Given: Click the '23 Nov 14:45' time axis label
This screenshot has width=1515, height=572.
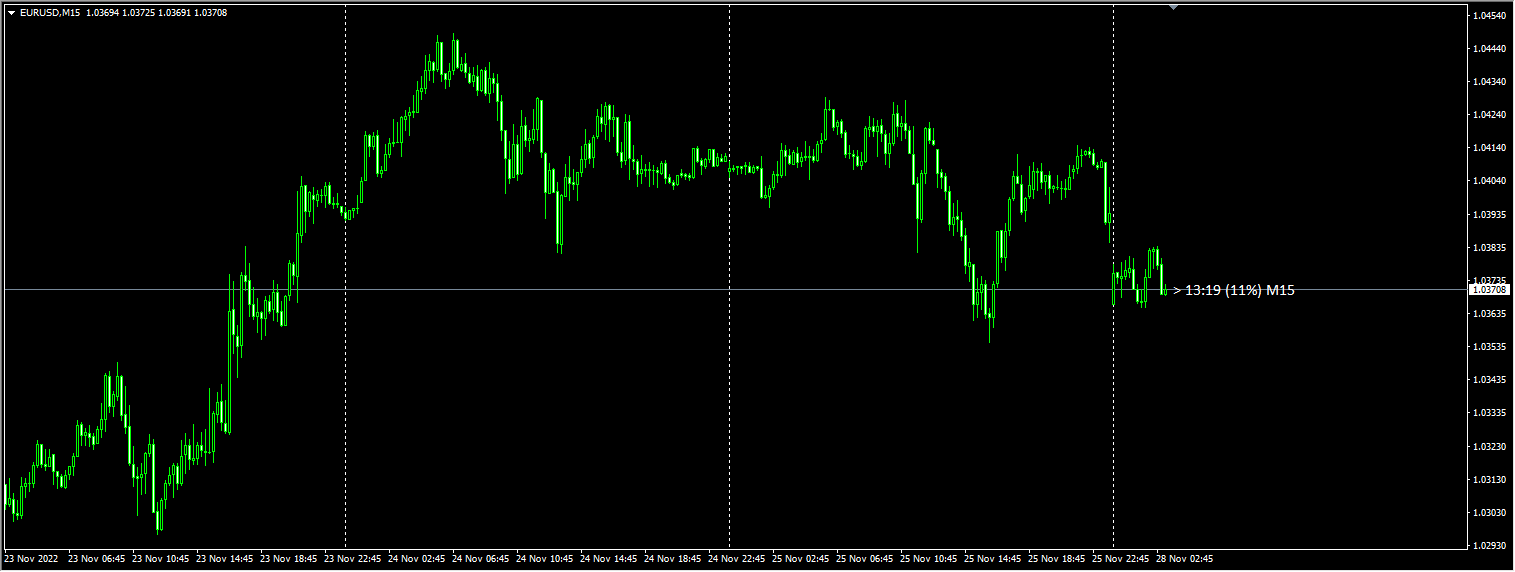Looking at the screenshot, I should pos(224,559).
